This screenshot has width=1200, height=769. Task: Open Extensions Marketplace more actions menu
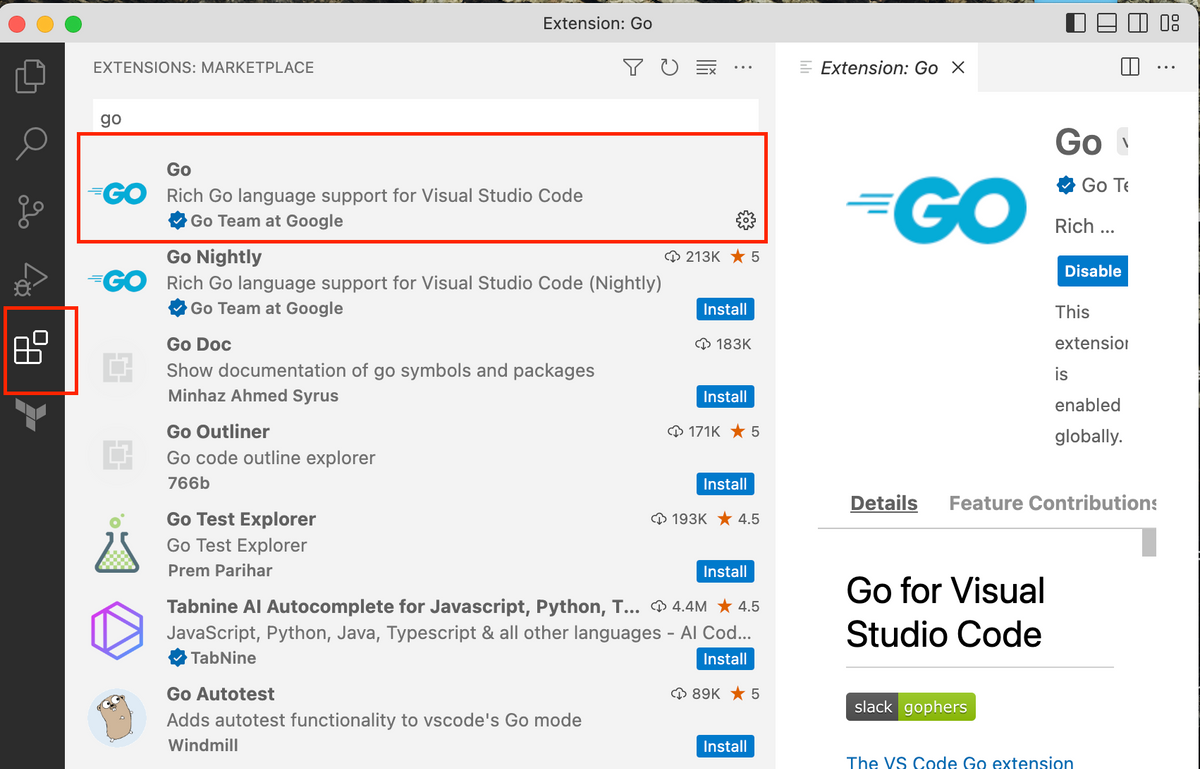coord(743,67)
